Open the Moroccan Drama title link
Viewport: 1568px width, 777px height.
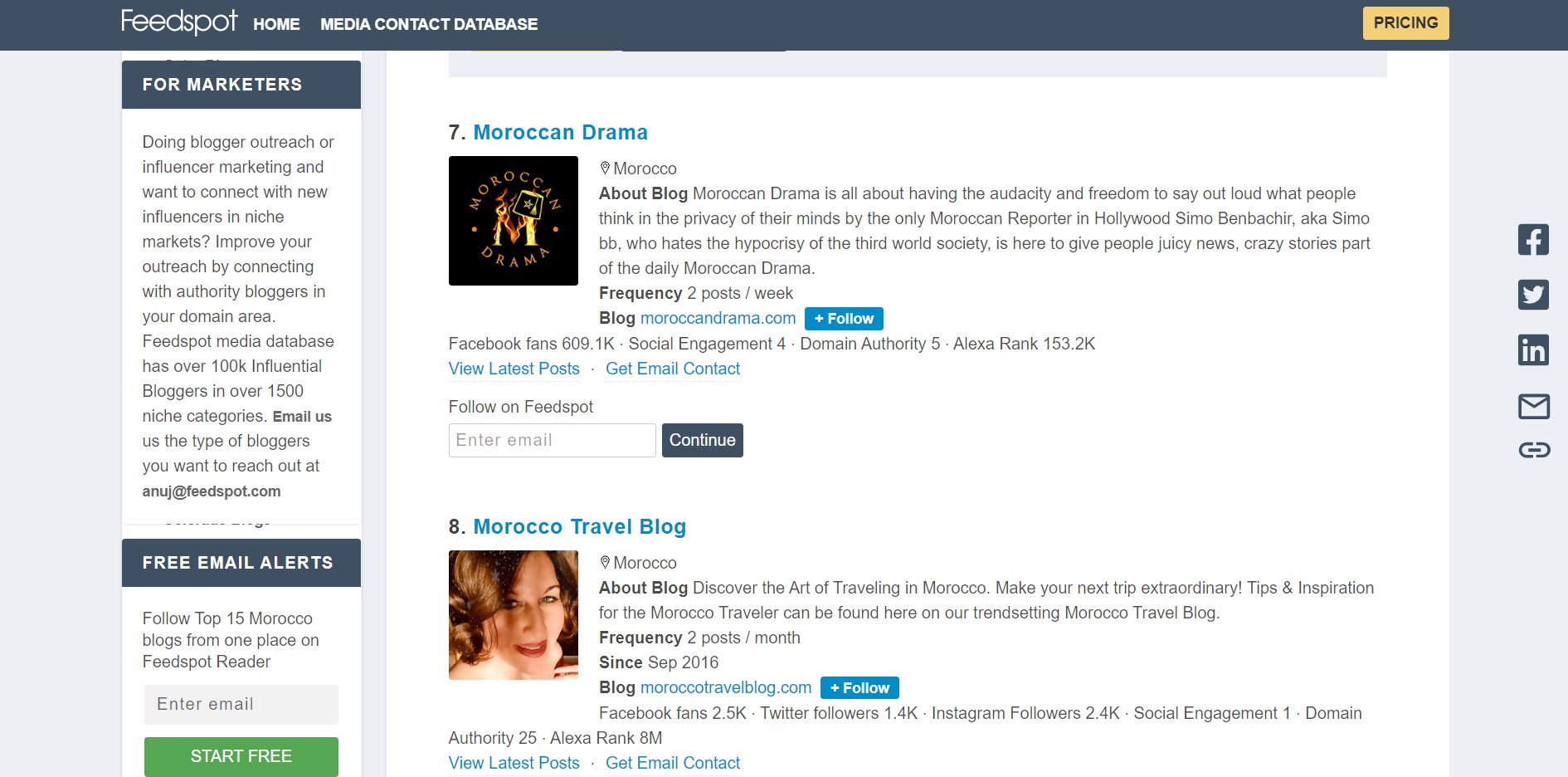[x=560, y=133]
